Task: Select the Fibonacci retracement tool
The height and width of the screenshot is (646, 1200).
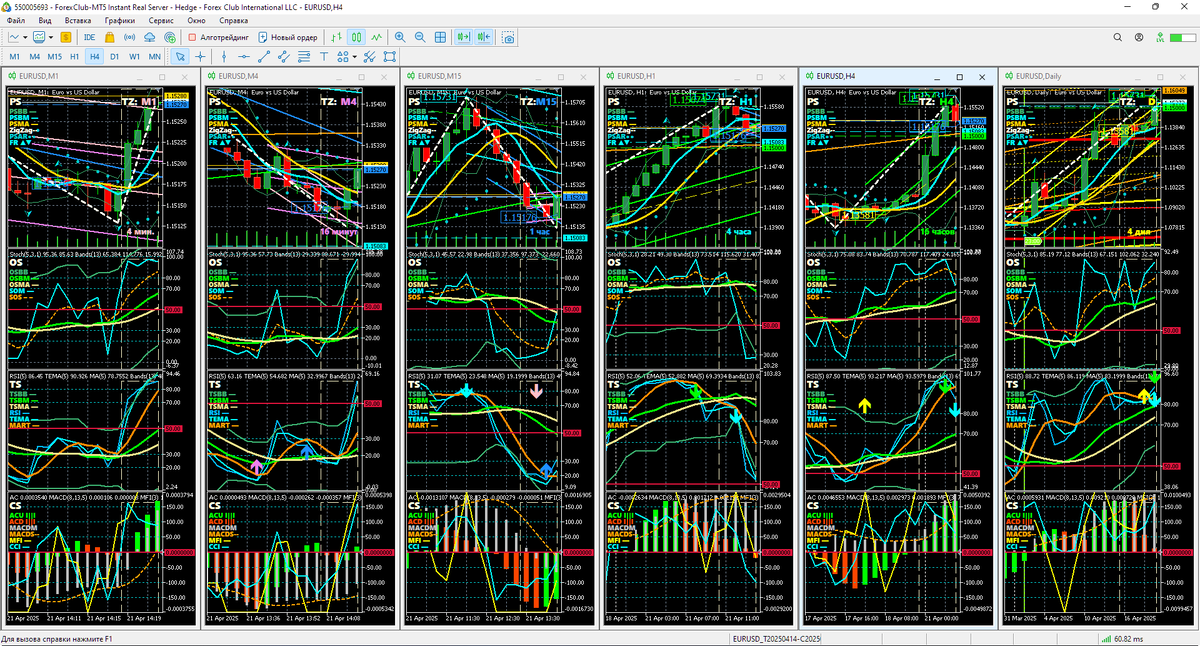Action: (x=303, y=57)
